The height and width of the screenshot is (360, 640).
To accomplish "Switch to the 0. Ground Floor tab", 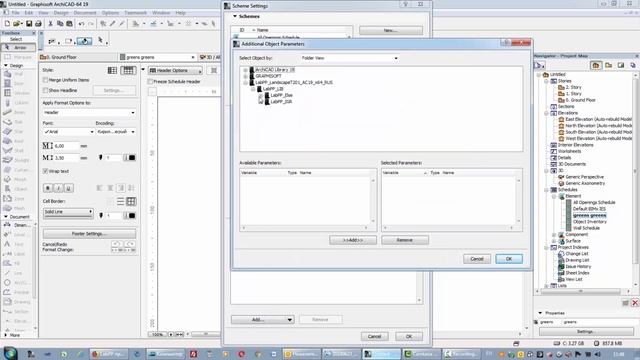I will 78,58.
